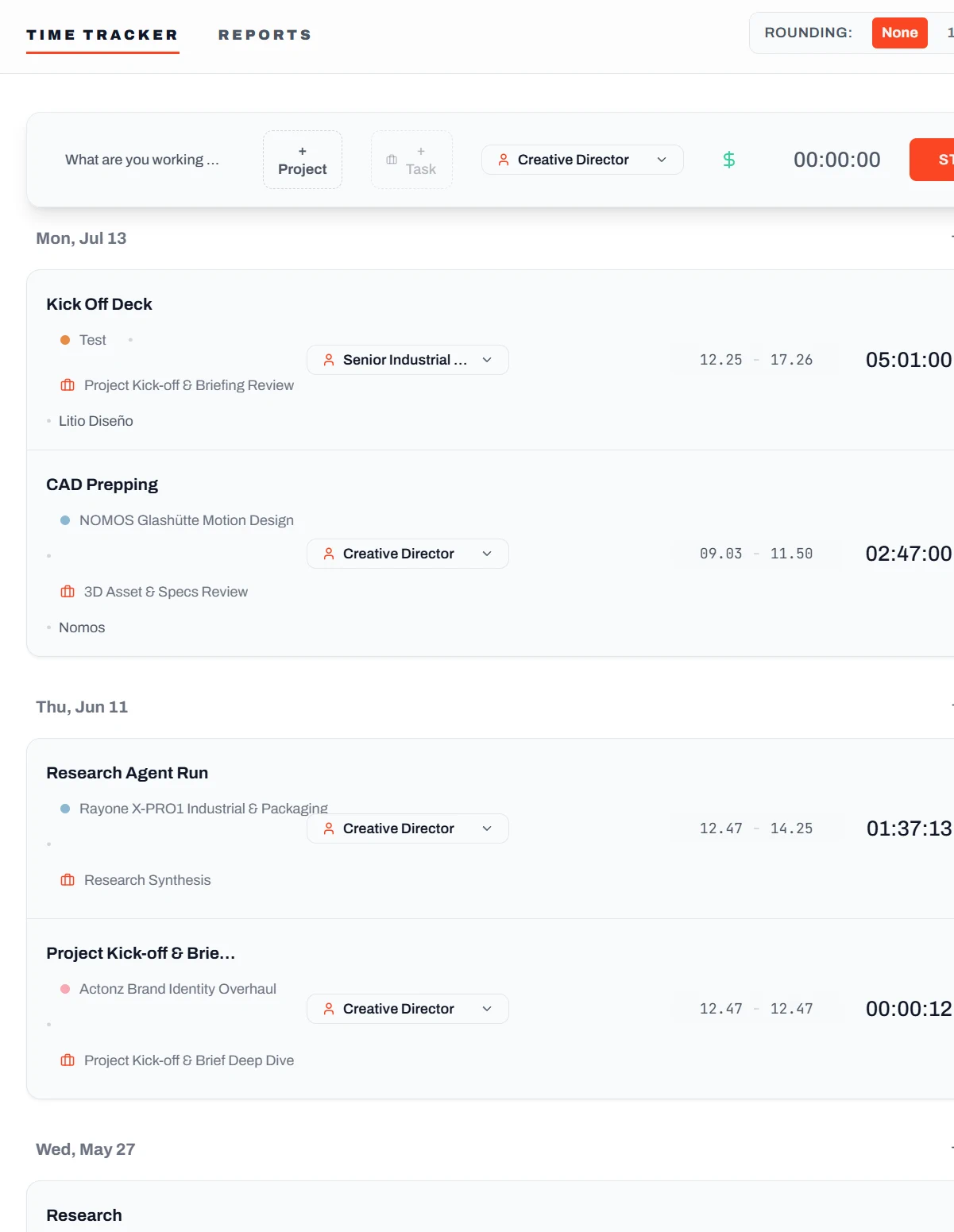Click the Research Agent Run entry title

coord(127,773)
